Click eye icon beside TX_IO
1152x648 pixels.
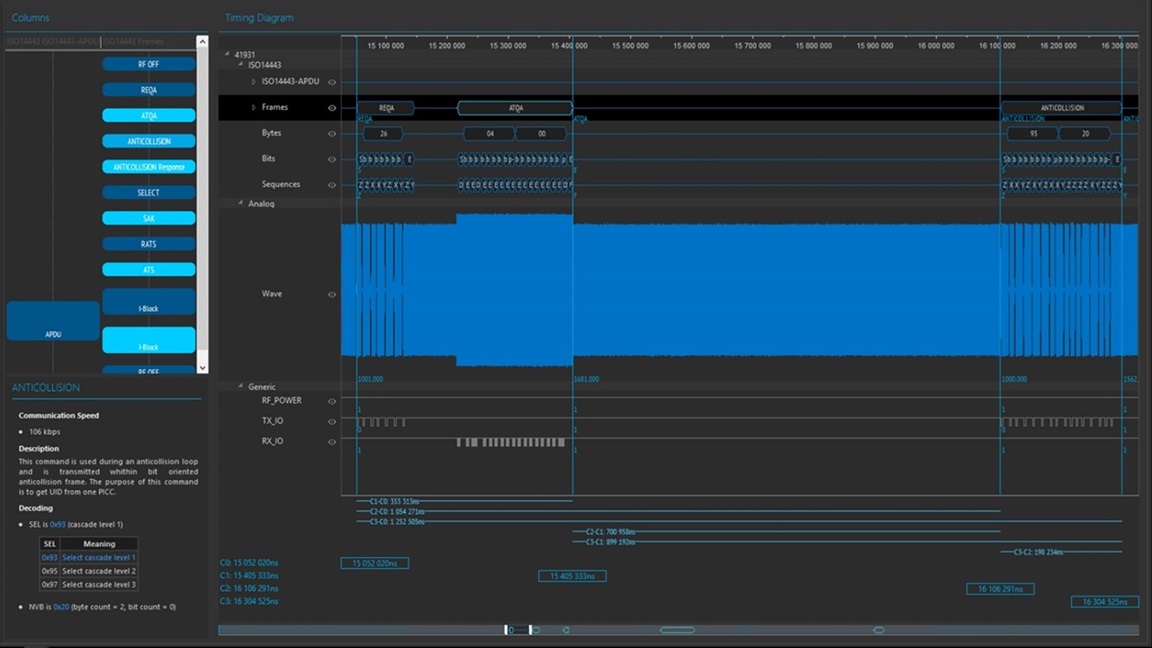(332, 422)
